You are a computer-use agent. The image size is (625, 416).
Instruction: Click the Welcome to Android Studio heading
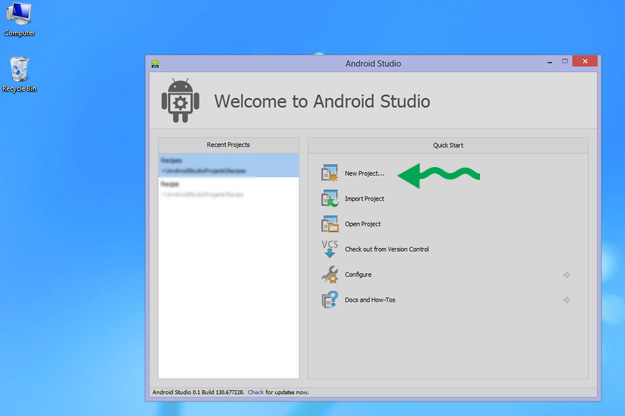322,101
